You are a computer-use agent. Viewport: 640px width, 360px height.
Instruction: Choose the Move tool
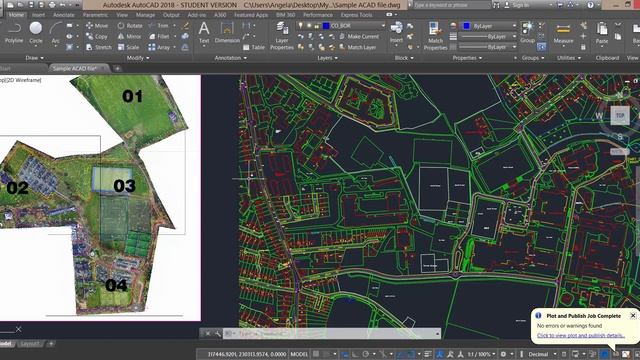(x=97, y=25)
